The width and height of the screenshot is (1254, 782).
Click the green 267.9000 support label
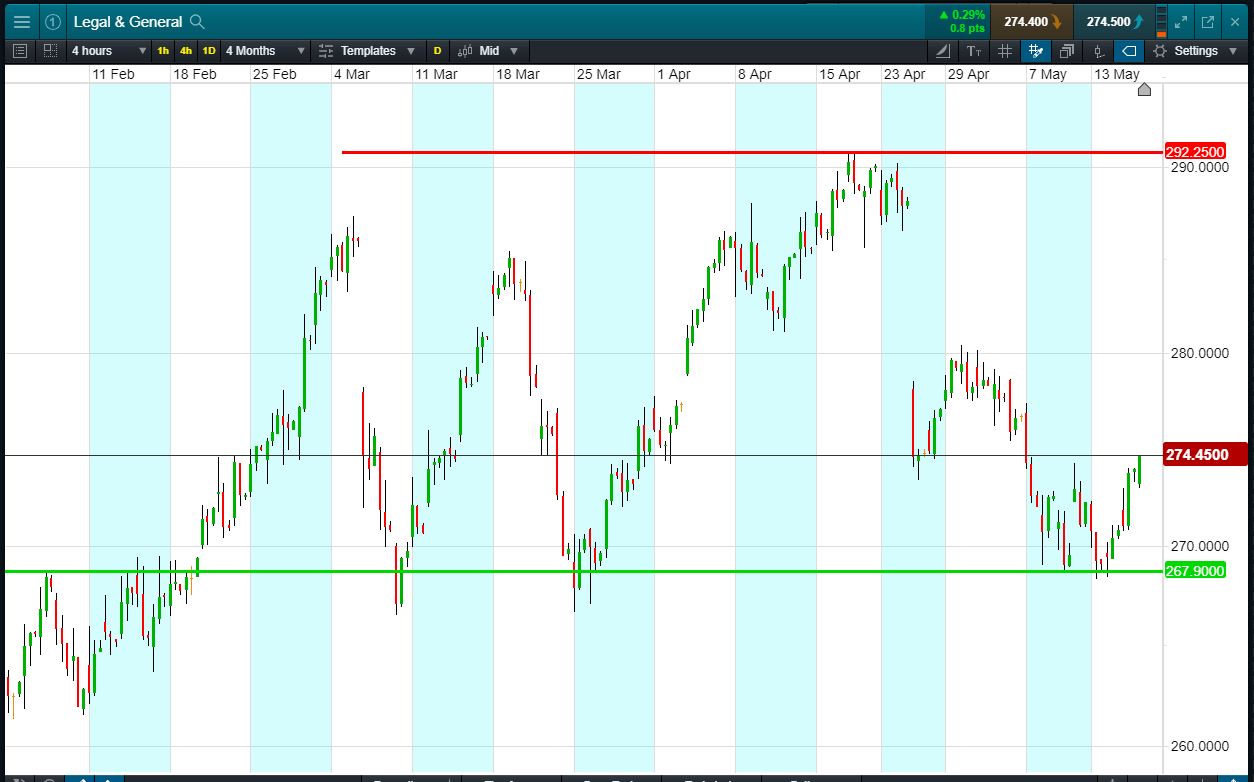click(1195, 571)
